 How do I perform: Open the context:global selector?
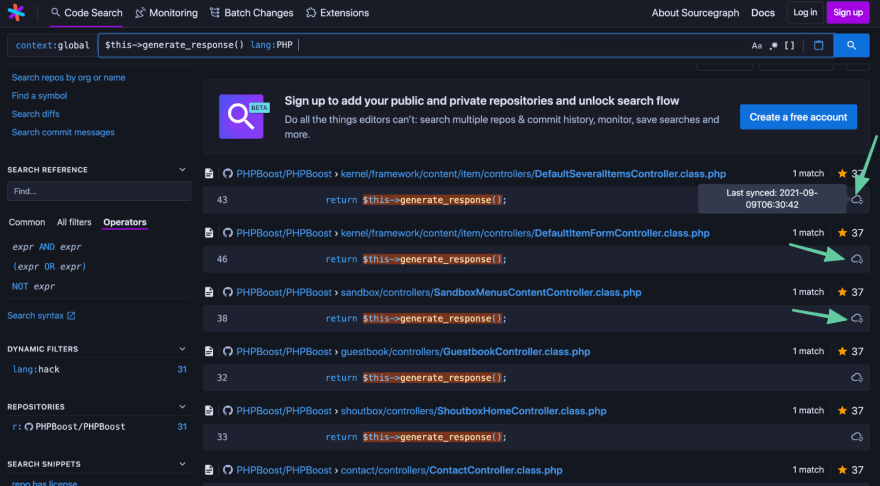52,45
